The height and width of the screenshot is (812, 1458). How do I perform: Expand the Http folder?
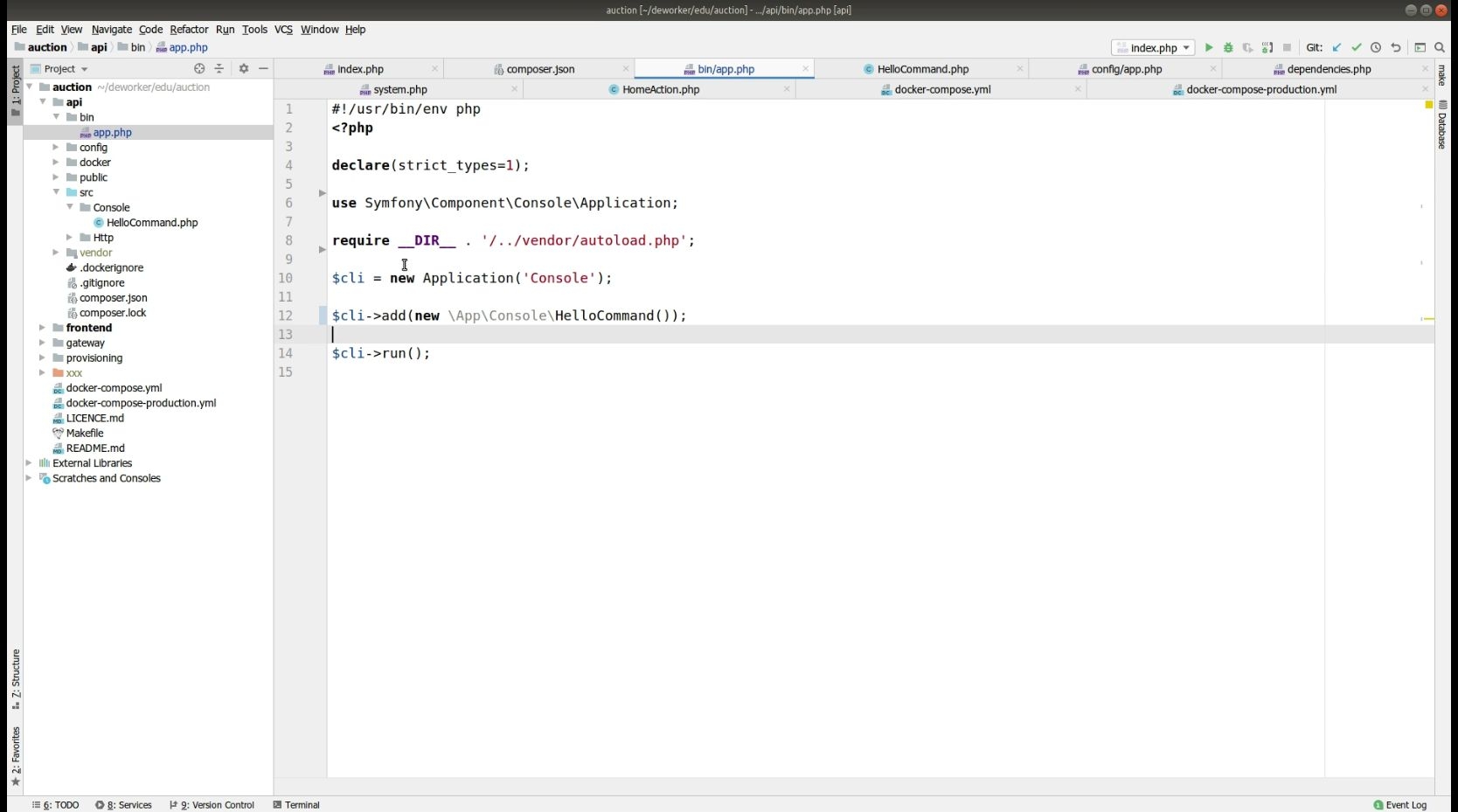[x=70, y=238]
